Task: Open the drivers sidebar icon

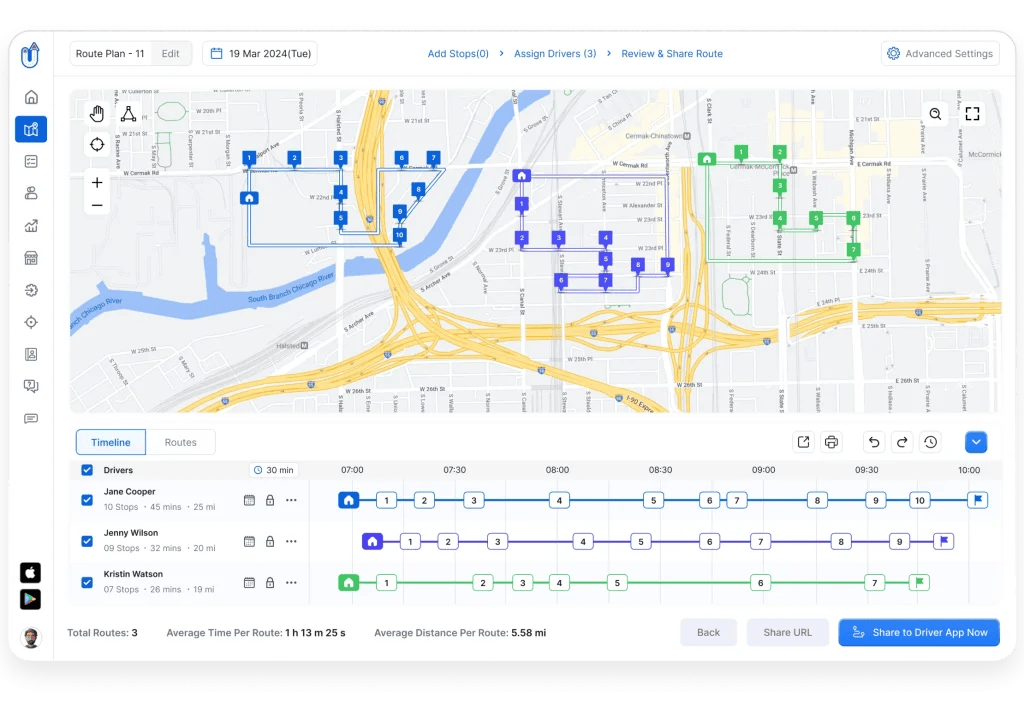Action: (31, 193)
